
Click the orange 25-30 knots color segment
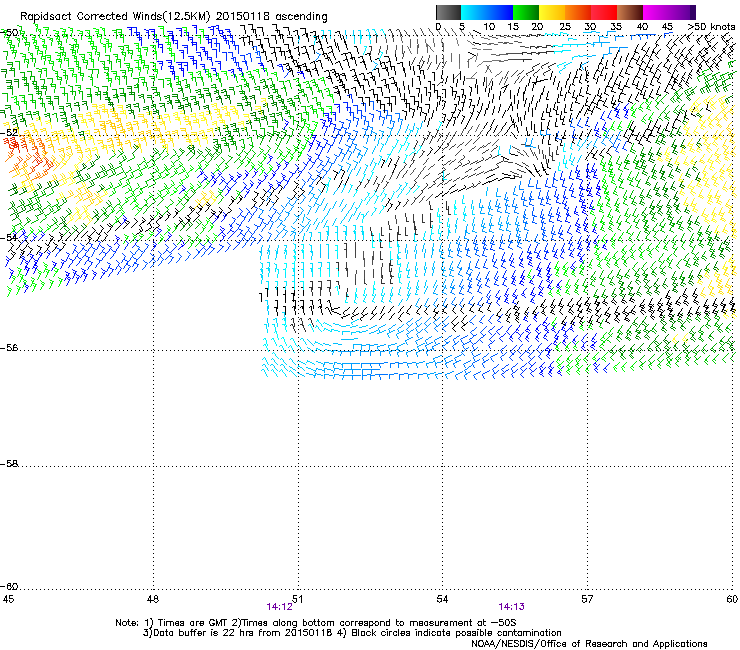(x=578, y=12)
